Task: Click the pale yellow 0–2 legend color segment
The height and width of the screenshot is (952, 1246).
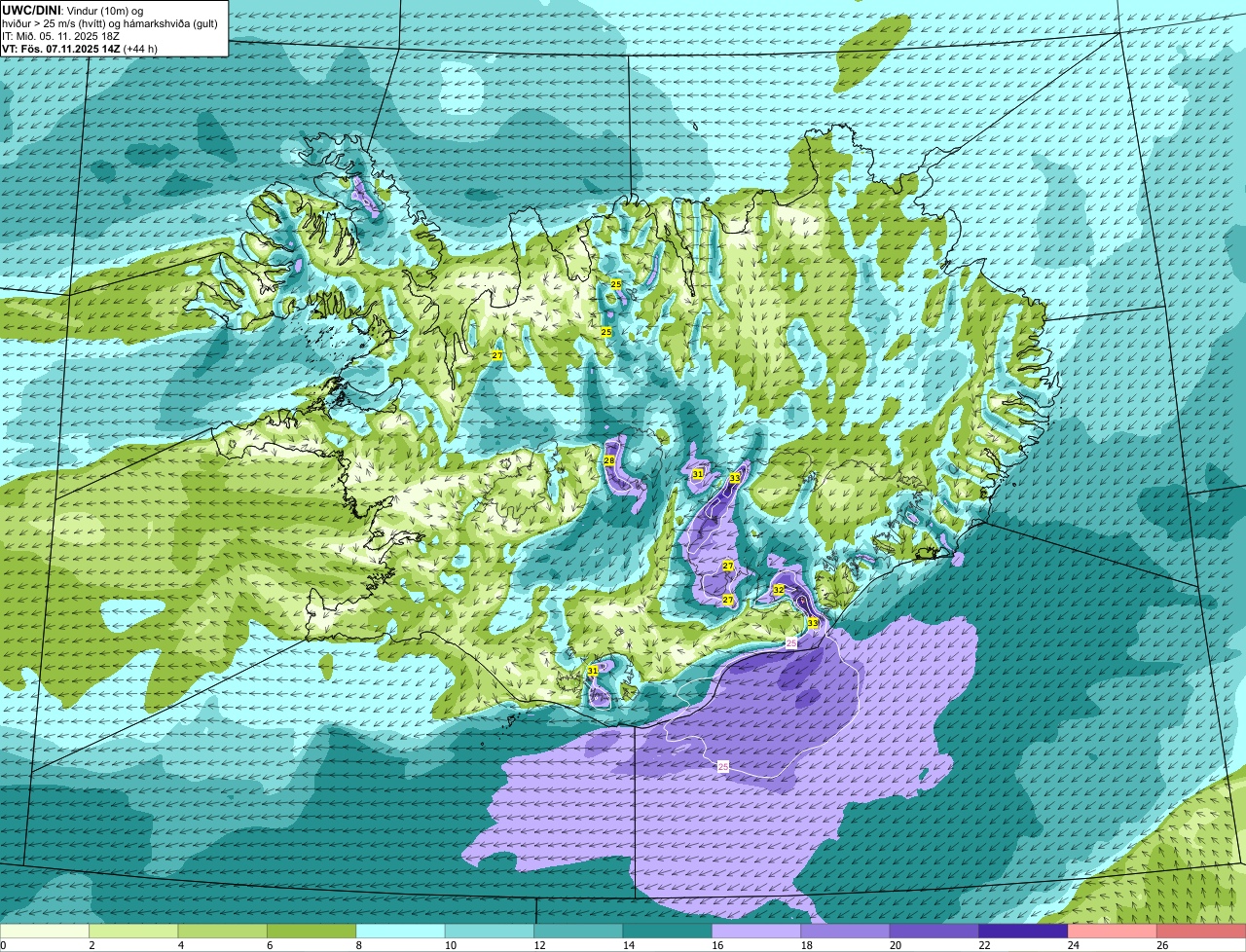Action: pos(45,931)
